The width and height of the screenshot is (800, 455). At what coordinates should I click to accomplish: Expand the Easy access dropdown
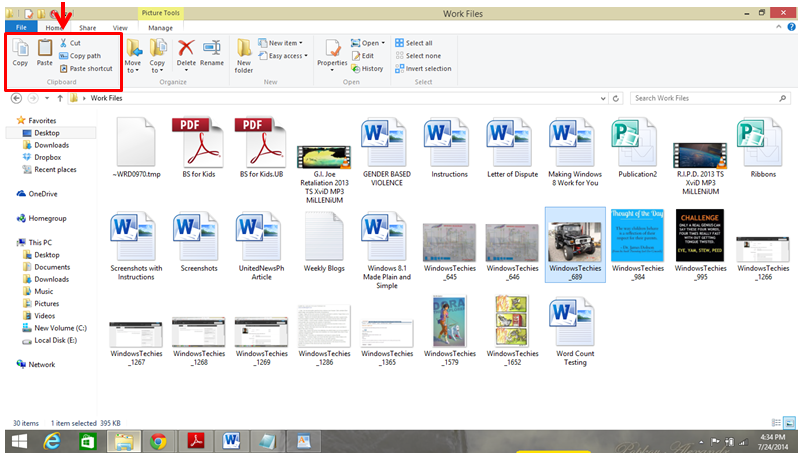(x=286, y=56)
